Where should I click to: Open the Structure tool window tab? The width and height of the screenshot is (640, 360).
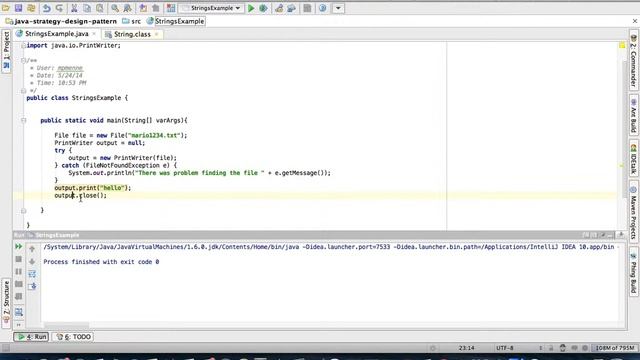coord(6,303)
